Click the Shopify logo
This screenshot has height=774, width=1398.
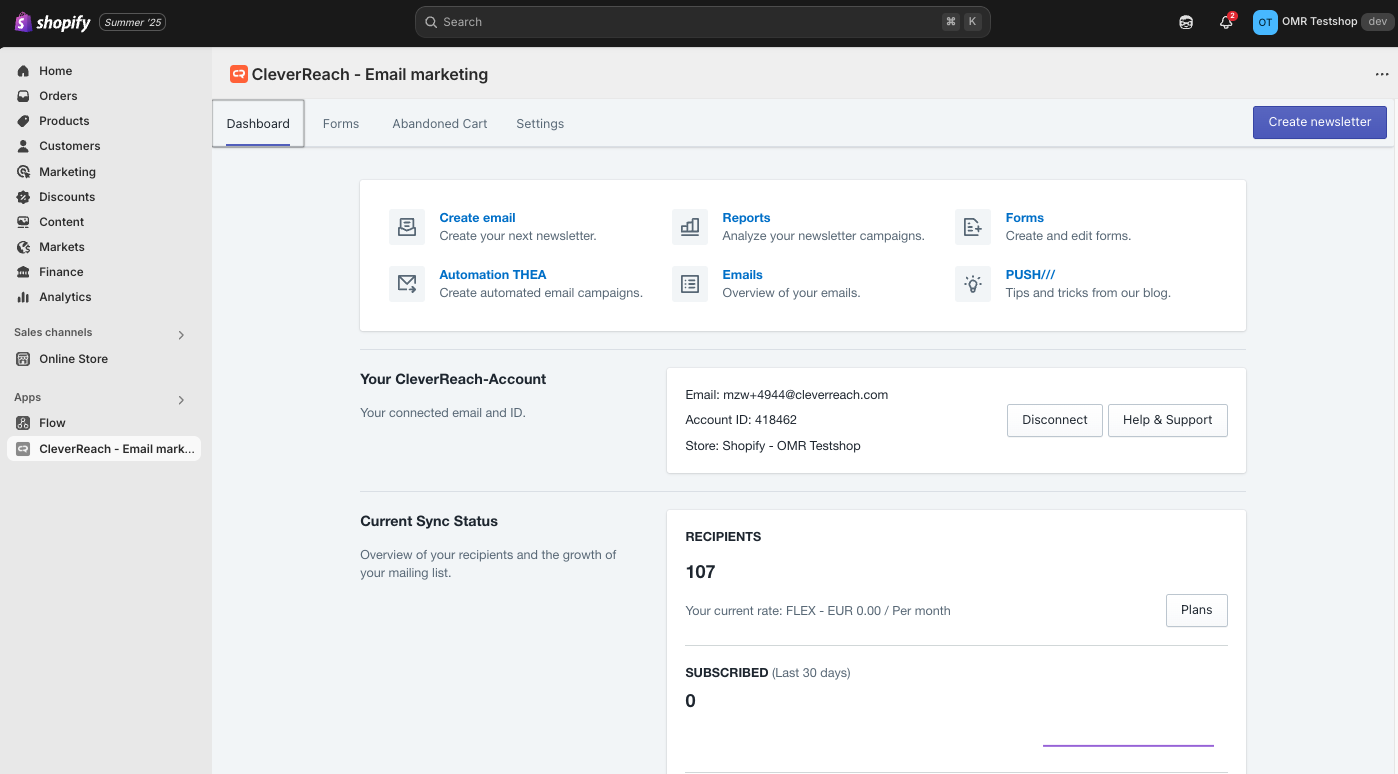[52, 22]
